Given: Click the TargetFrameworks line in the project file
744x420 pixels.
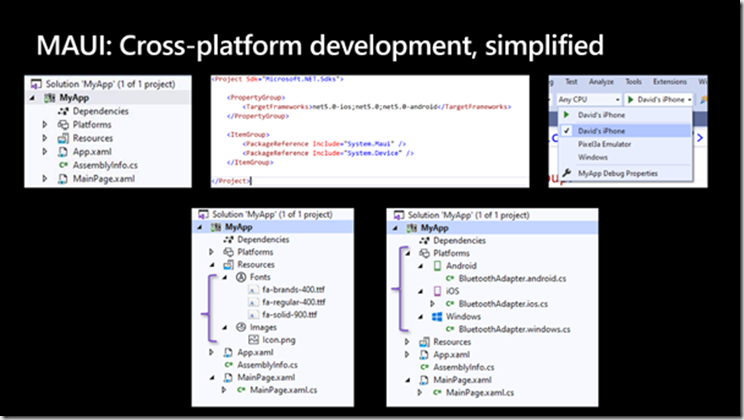Looking at the screenshot, I should click(377, 107).
